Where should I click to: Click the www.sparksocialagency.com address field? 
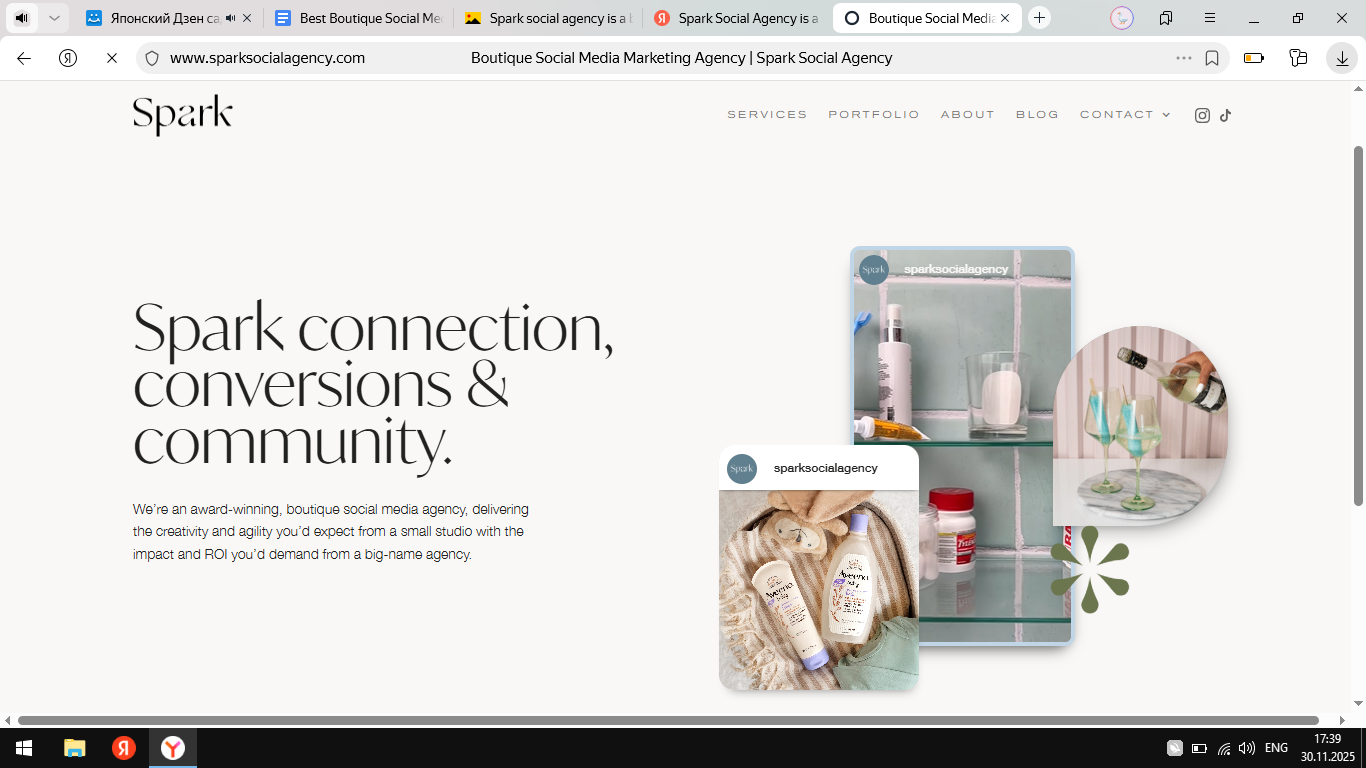(x=267, y=58)
